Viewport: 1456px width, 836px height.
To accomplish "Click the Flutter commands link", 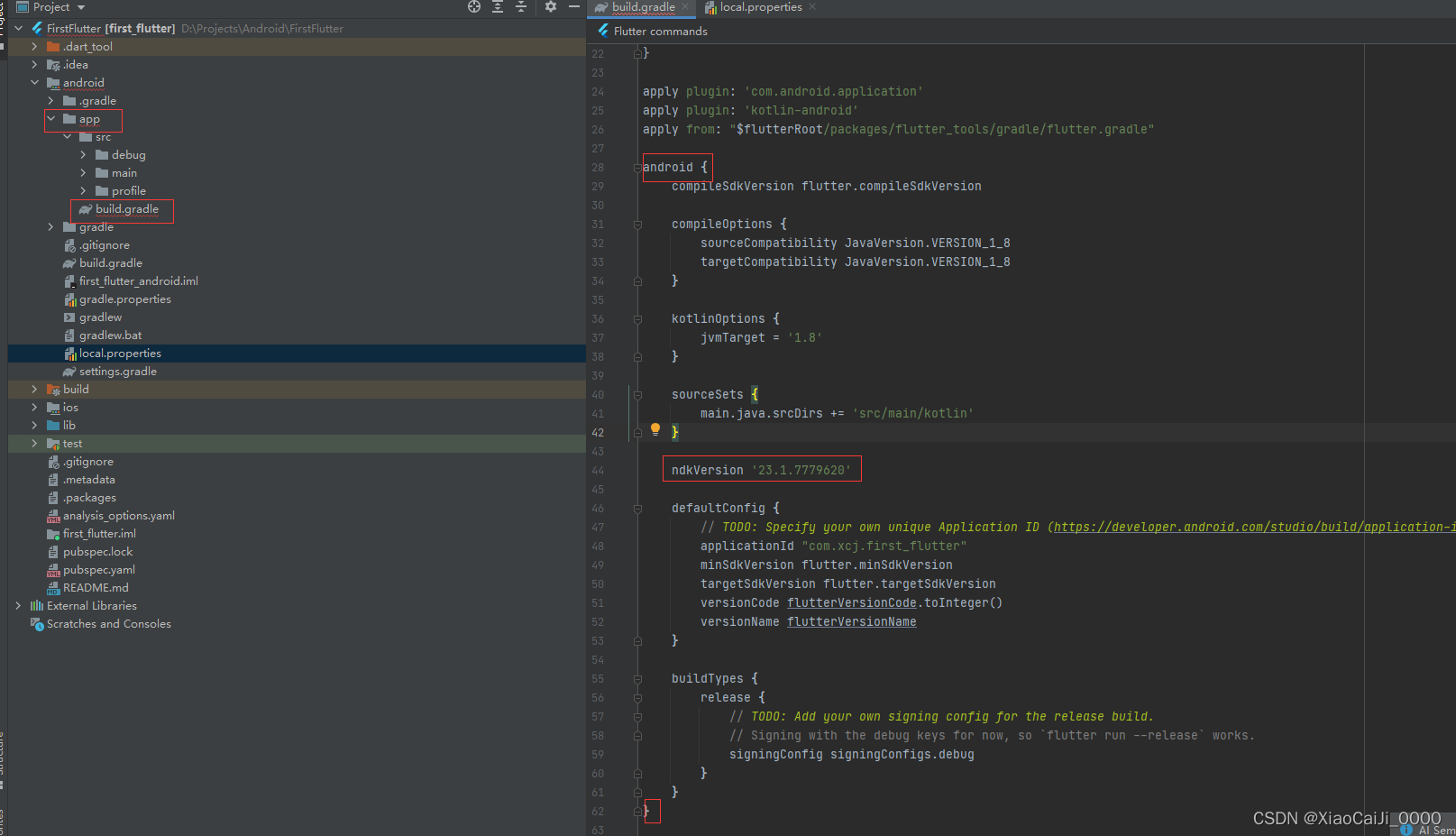I will point(660,31).
